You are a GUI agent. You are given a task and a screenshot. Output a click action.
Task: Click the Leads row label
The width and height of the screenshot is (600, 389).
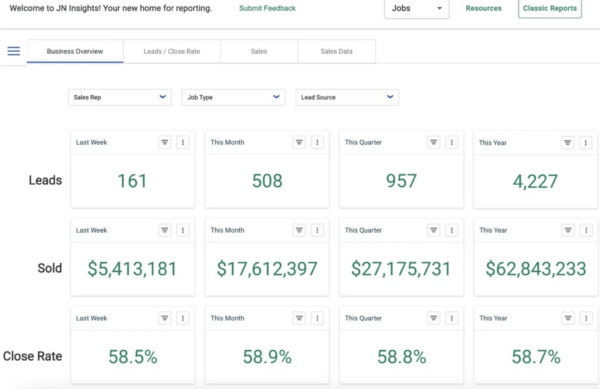pyautogui.click(x=45, y=180)
